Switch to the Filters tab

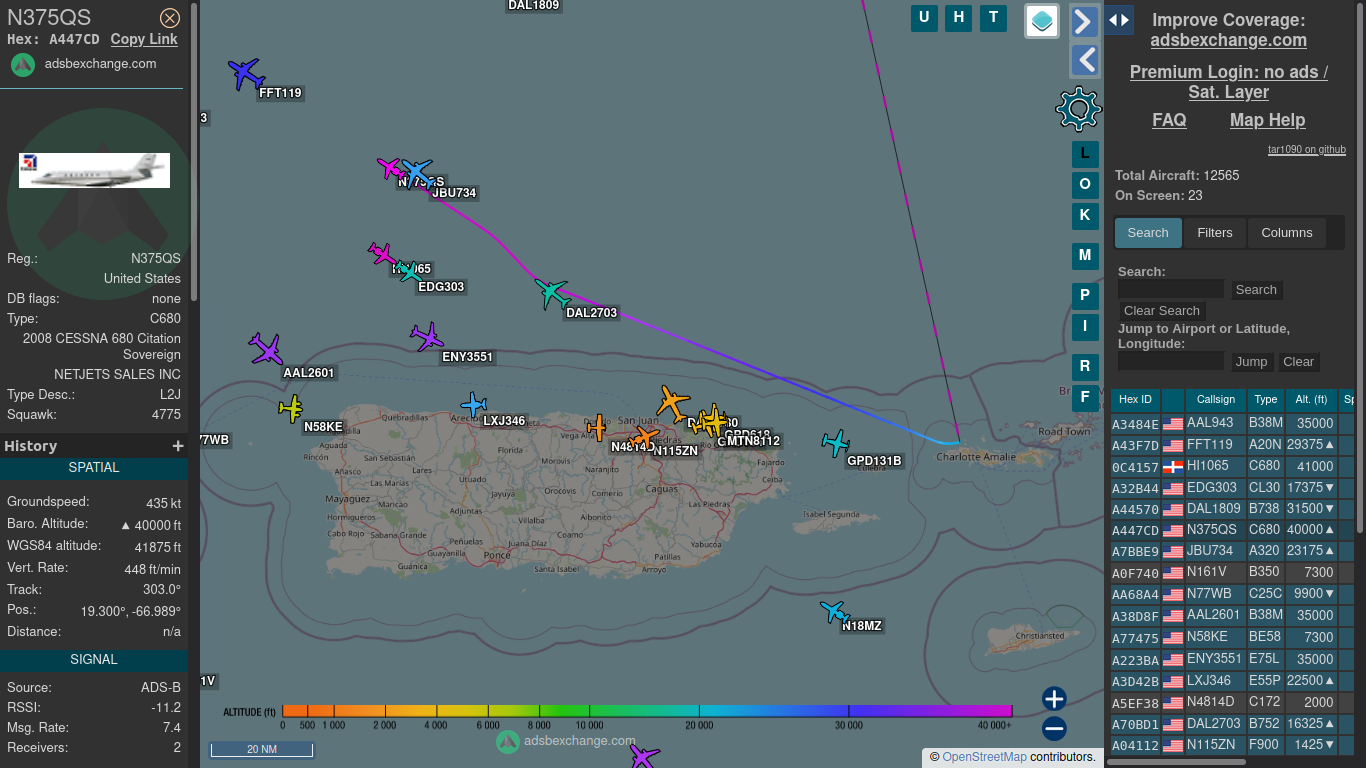click(x=1215, y=233)
